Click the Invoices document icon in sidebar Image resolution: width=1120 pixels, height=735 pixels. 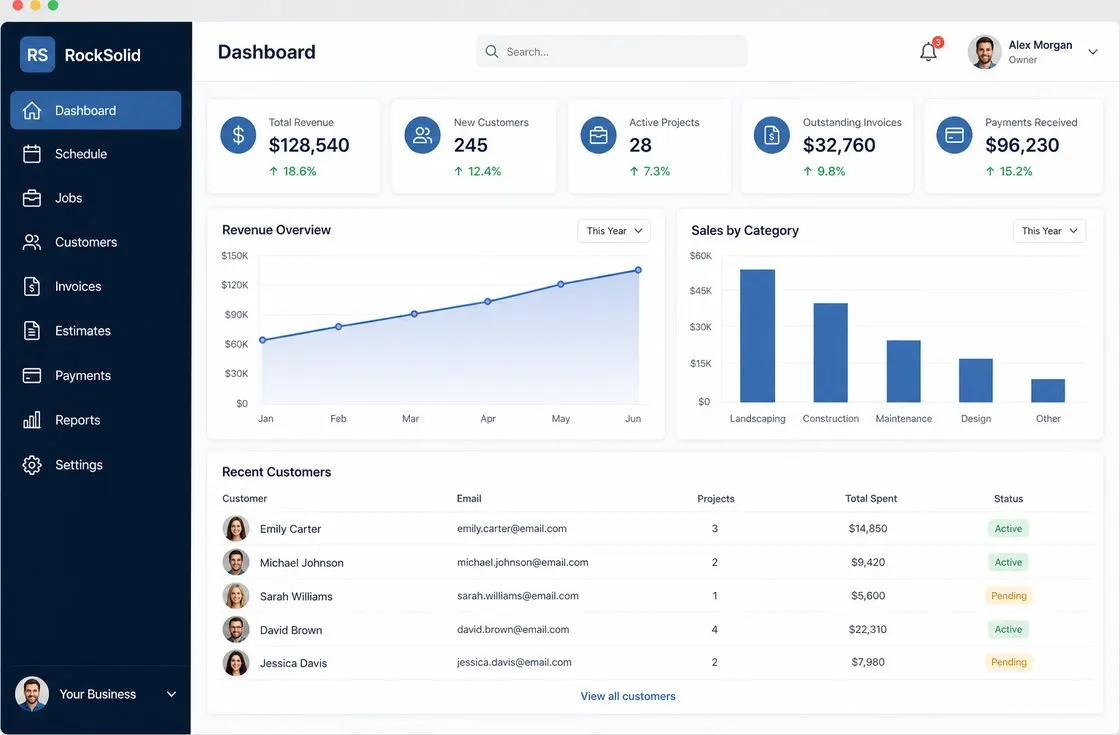pyautogui.click(x=31, y=286)
